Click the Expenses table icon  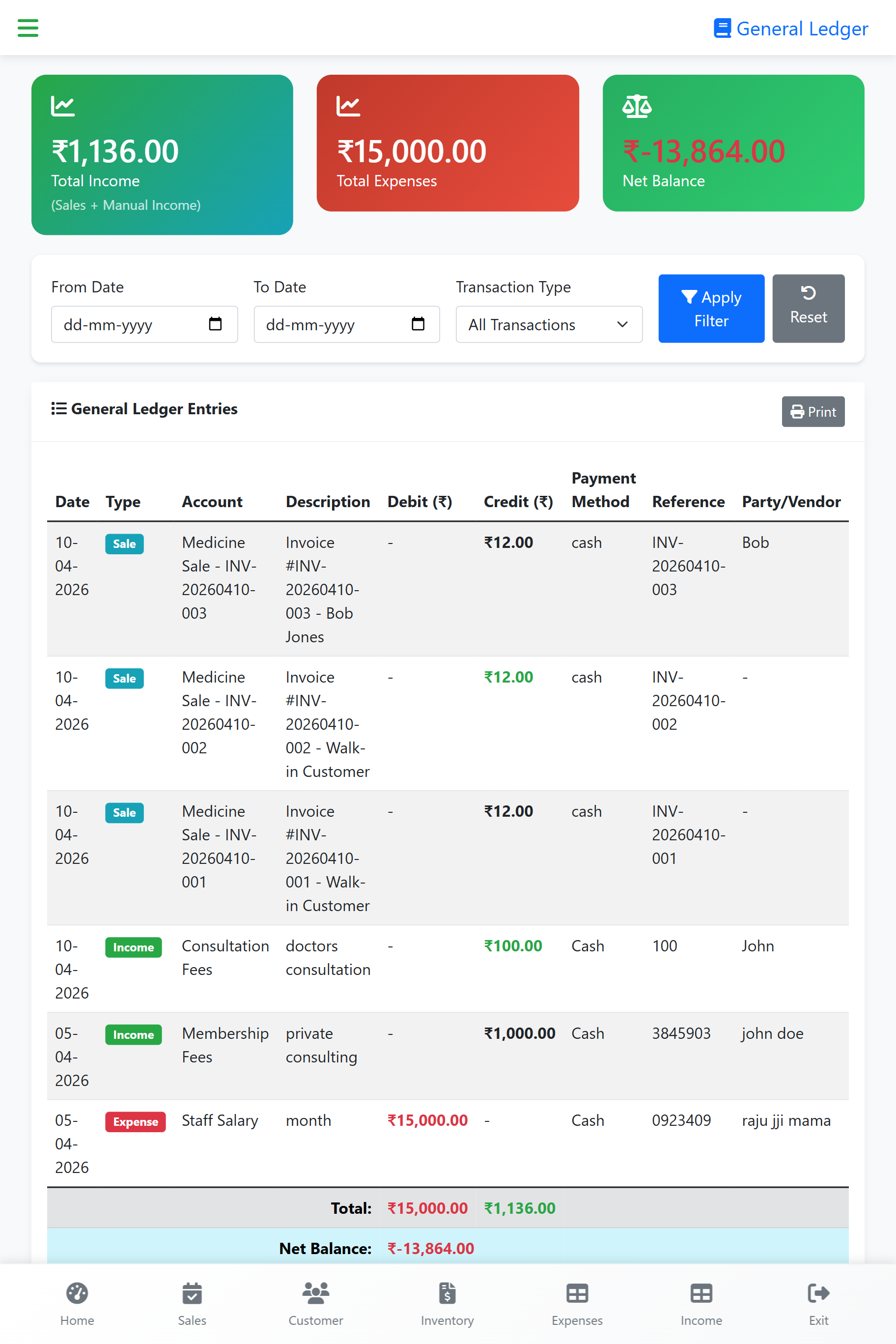[x=577, y=1293]
